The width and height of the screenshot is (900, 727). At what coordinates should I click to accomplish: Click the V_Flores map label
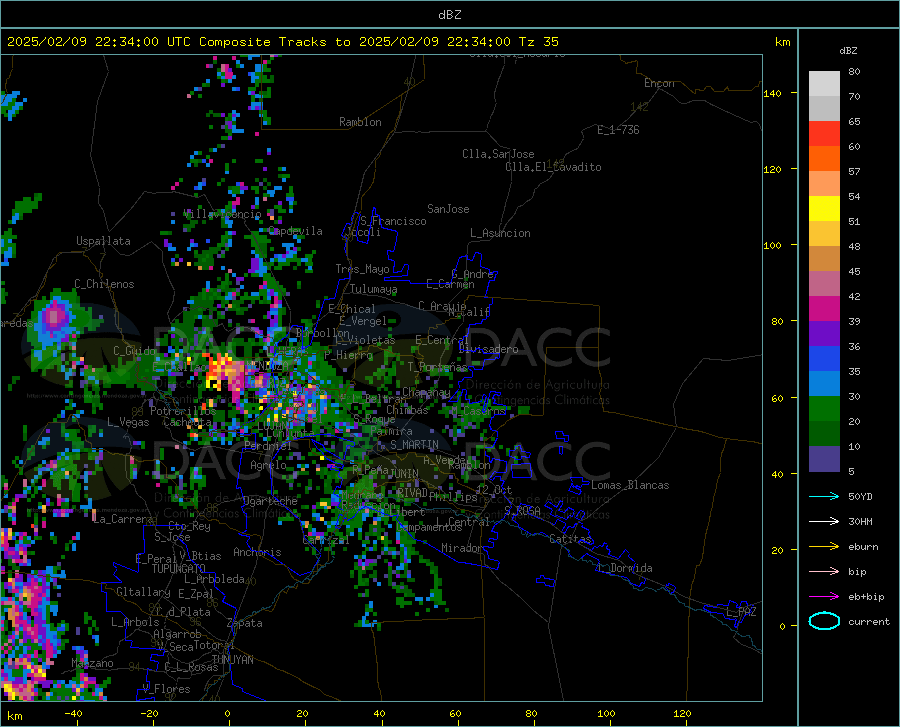pyautogui.click(x=166, y=689)
